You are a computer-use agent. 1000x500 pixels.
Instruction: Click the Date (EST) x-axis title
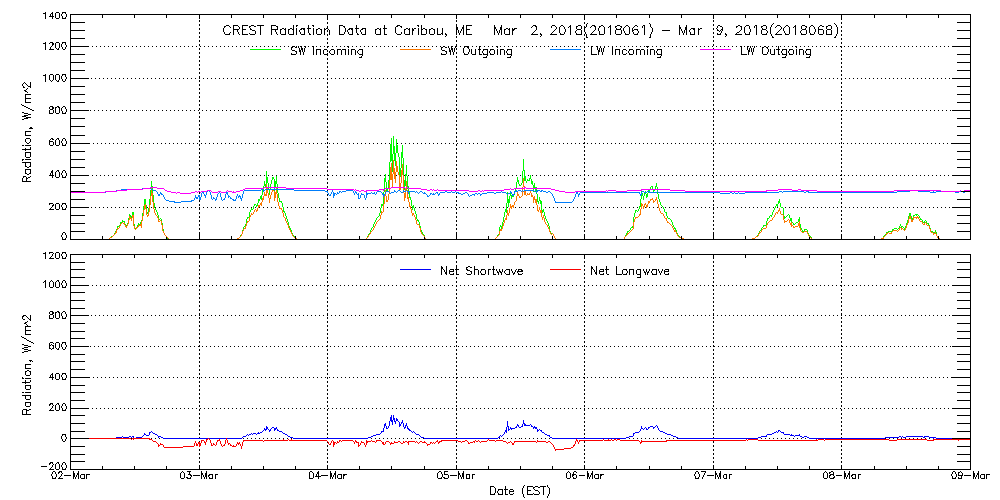tap(519, 491)
